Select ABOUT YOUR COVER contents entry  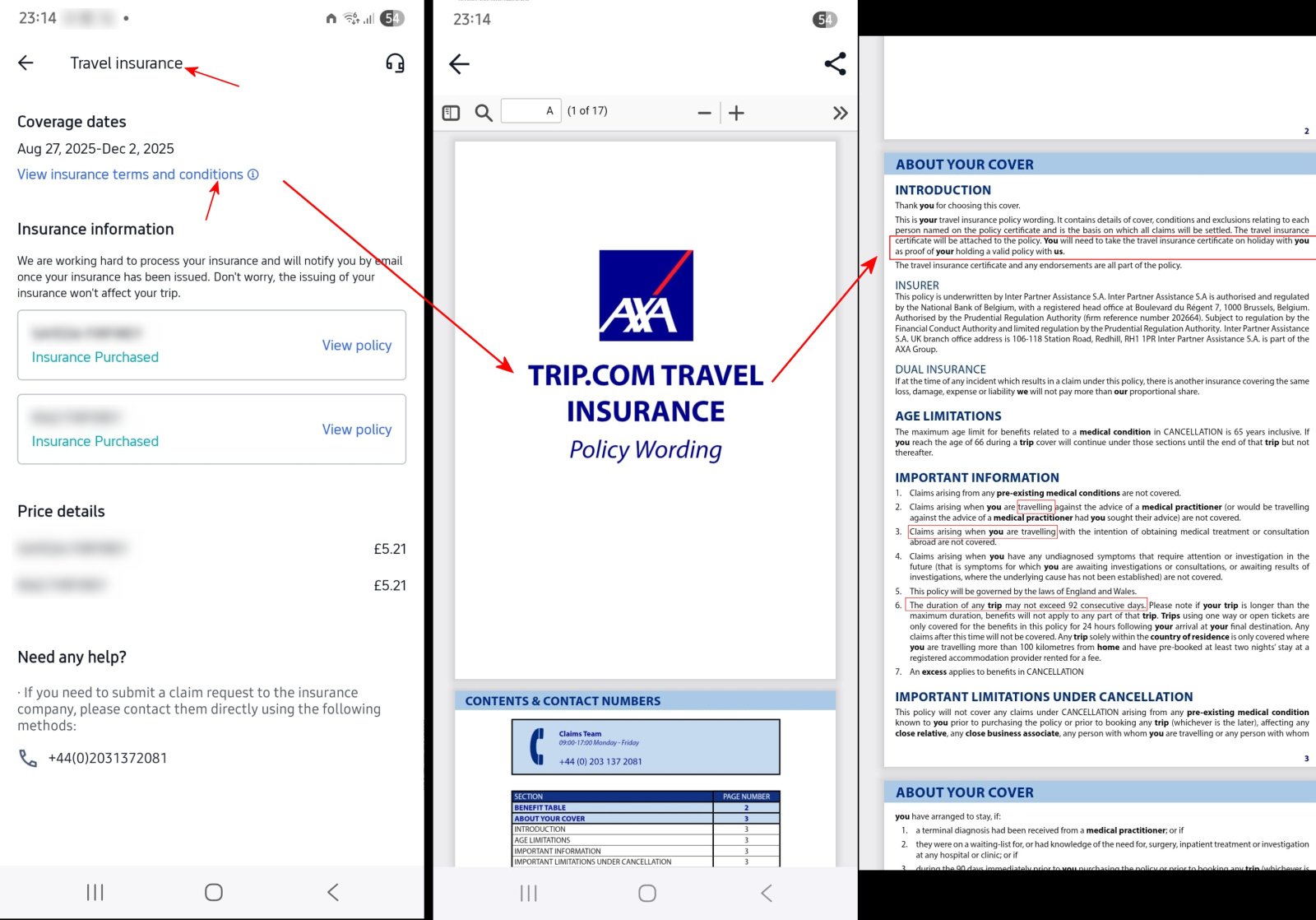550,819
